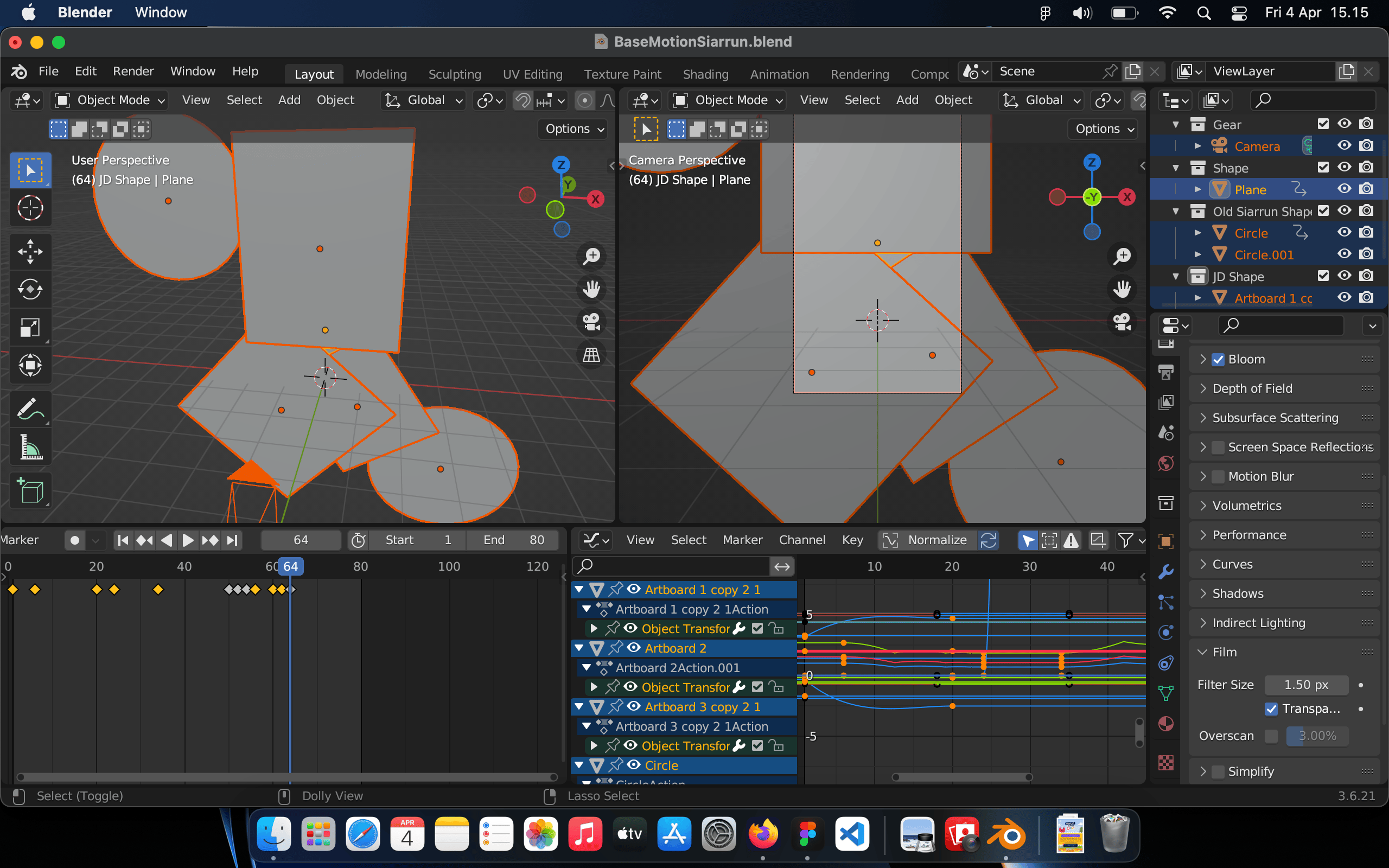Viewport: 1389px width, 868px height.
Task: Open Spotlight search in the menu bar
Action: pos(1203,12)
